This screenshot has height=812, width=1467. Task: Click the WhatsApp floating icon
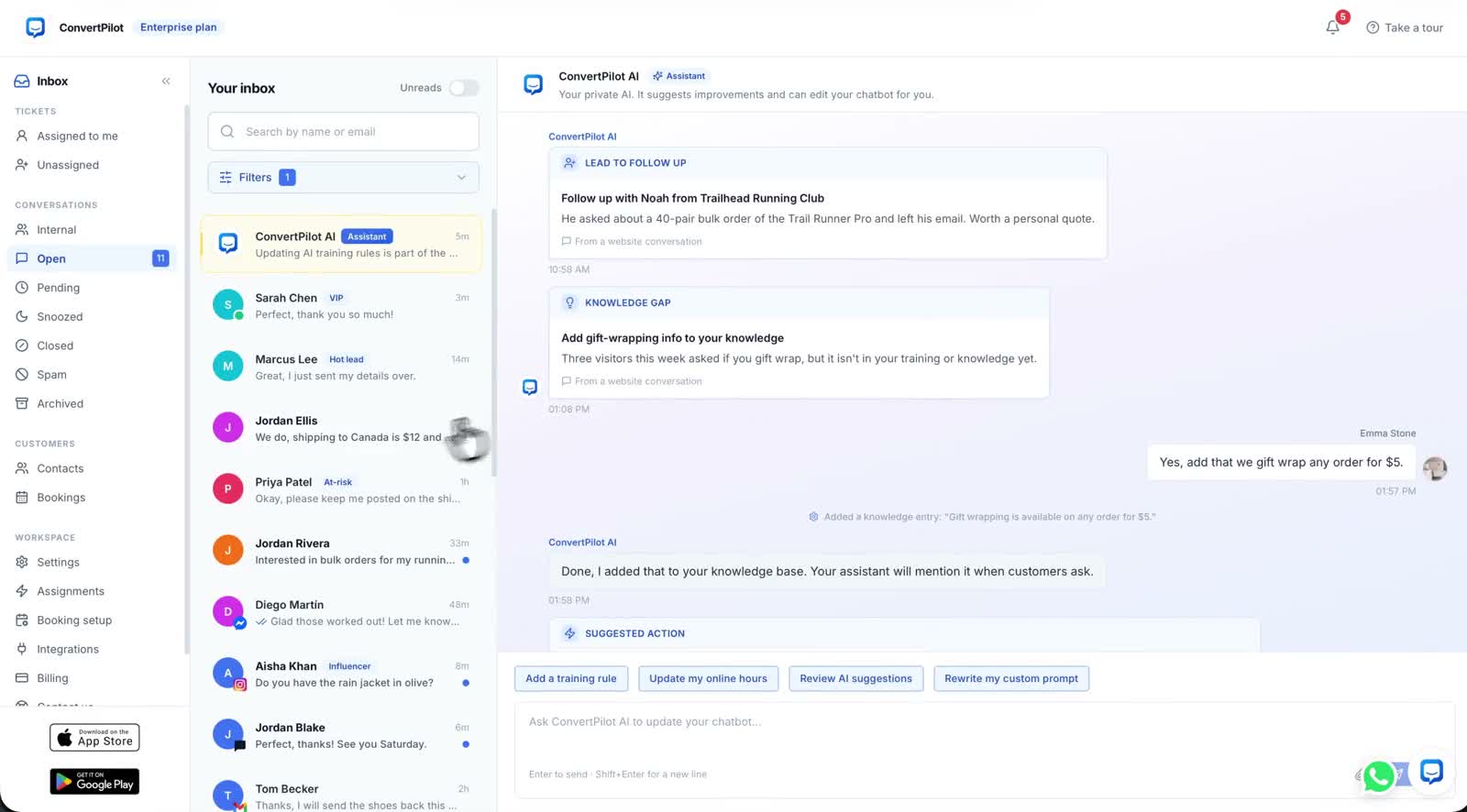(1379, 775)
